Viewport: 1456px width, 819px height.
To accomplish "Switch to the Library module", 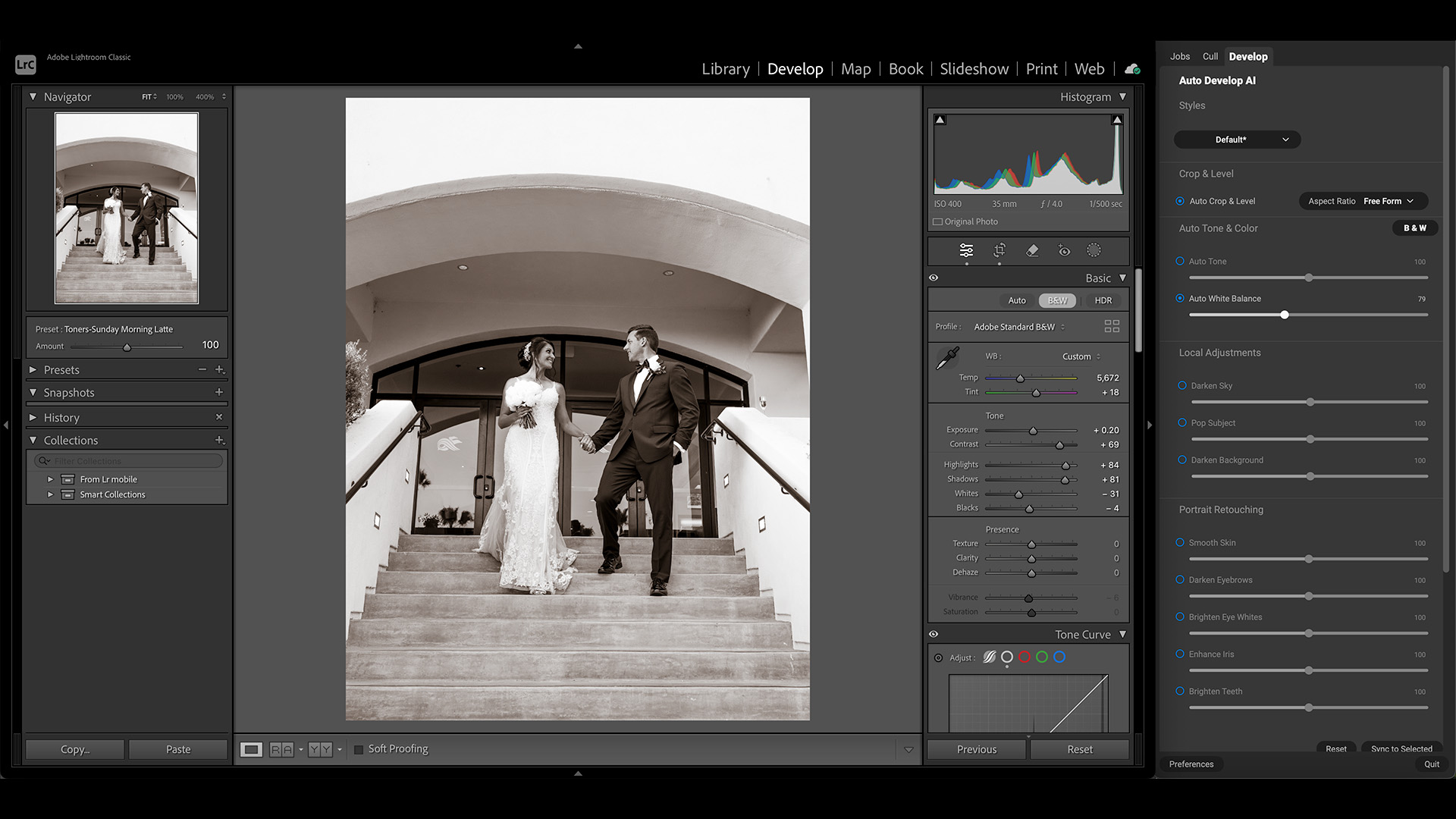I will 725,68.
